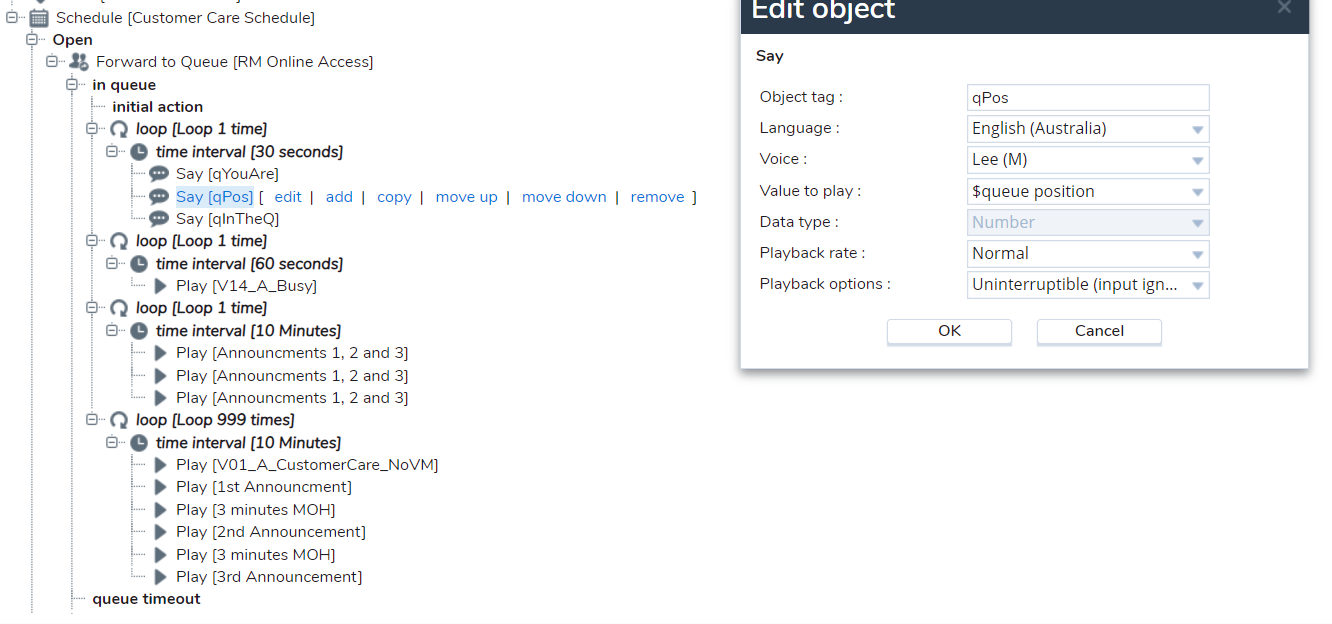Click the edit link for Say qPos

click(x=288, y=197)
